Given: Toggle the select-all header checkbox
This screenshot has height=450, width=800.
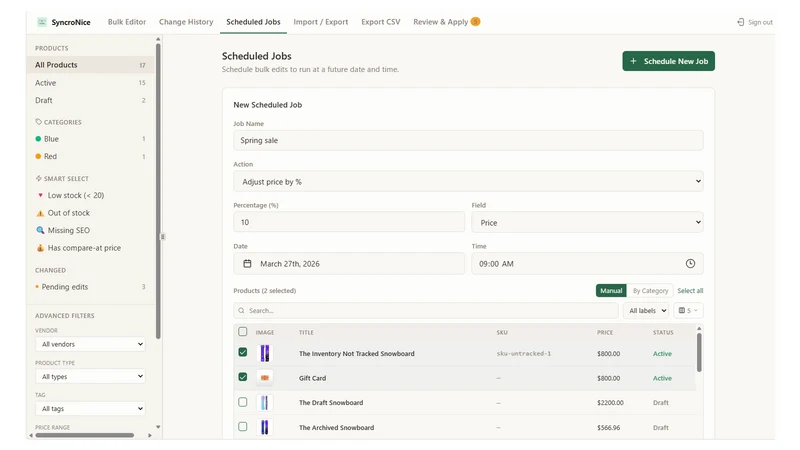Looking at the screenshot, I should point(243,332).
